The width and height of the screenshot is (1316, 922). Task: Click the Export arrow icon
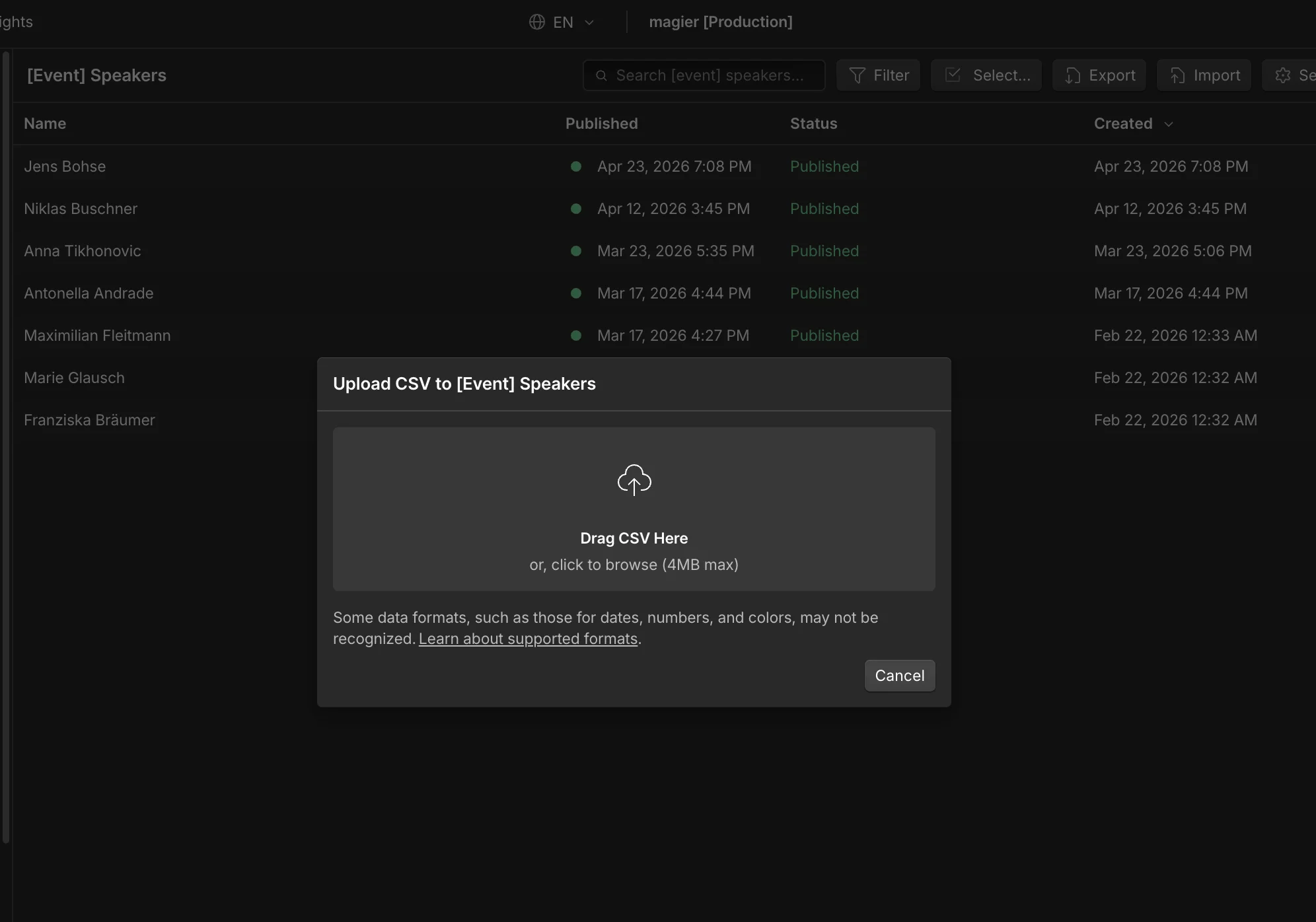click(x=1073, y=75)
